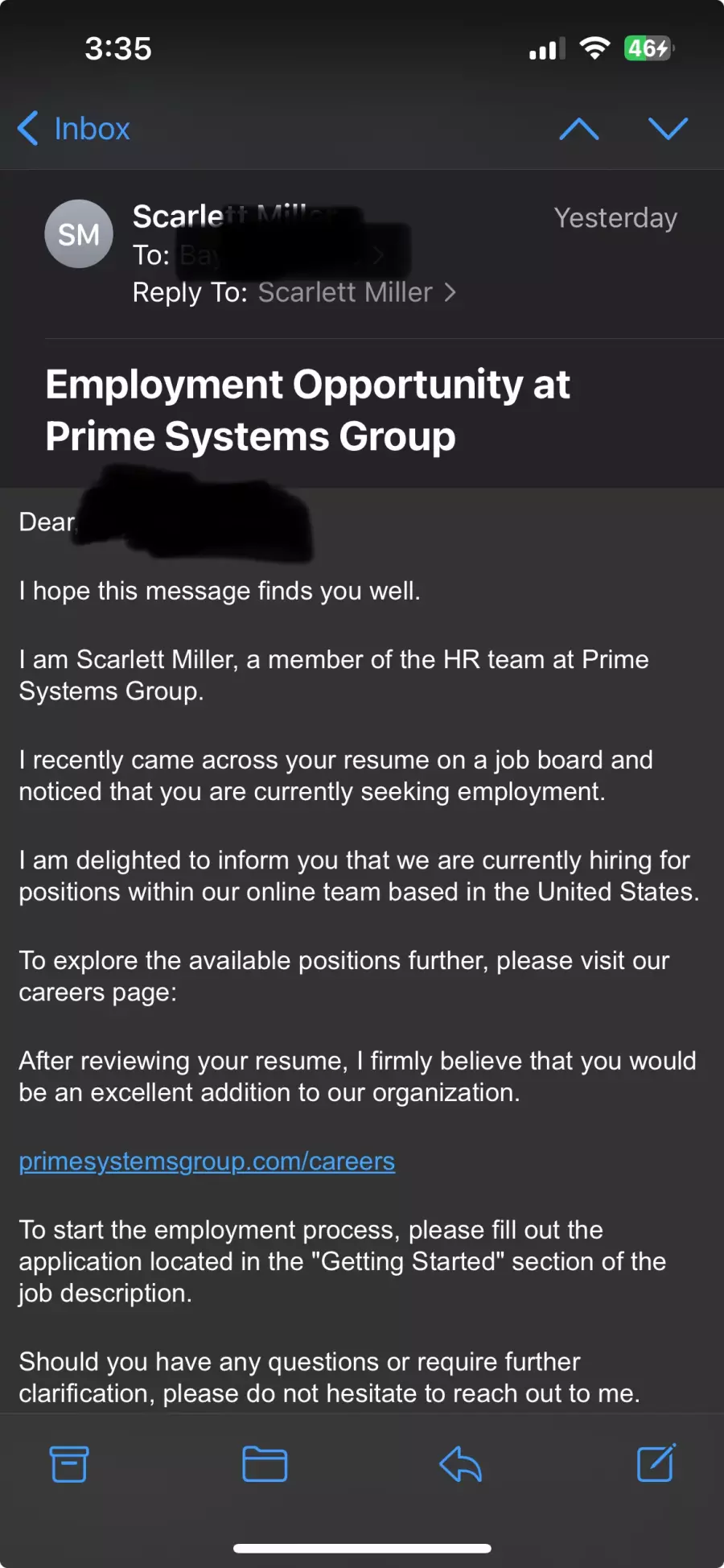Tap the Scarlett Miller Reply To address
The height and width of the screenshot is (1568, 724).
[345, 292]
